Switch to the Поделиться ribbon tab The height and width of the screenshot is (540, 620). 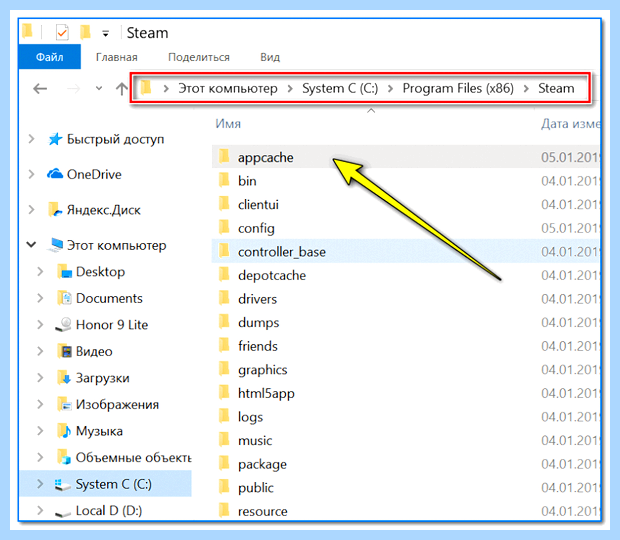(199, 57)
